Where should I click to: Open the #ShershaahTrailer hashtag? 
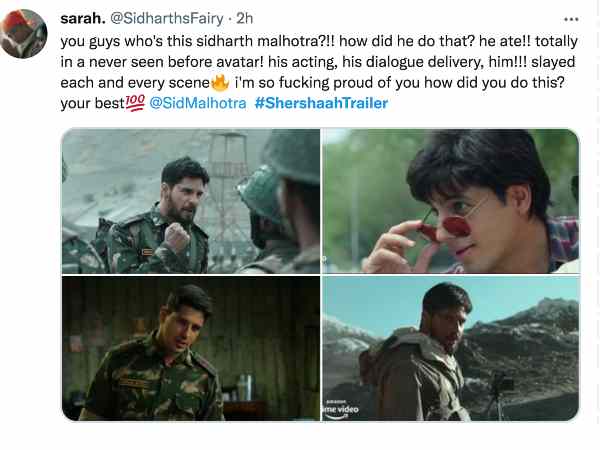click(321, 103)
